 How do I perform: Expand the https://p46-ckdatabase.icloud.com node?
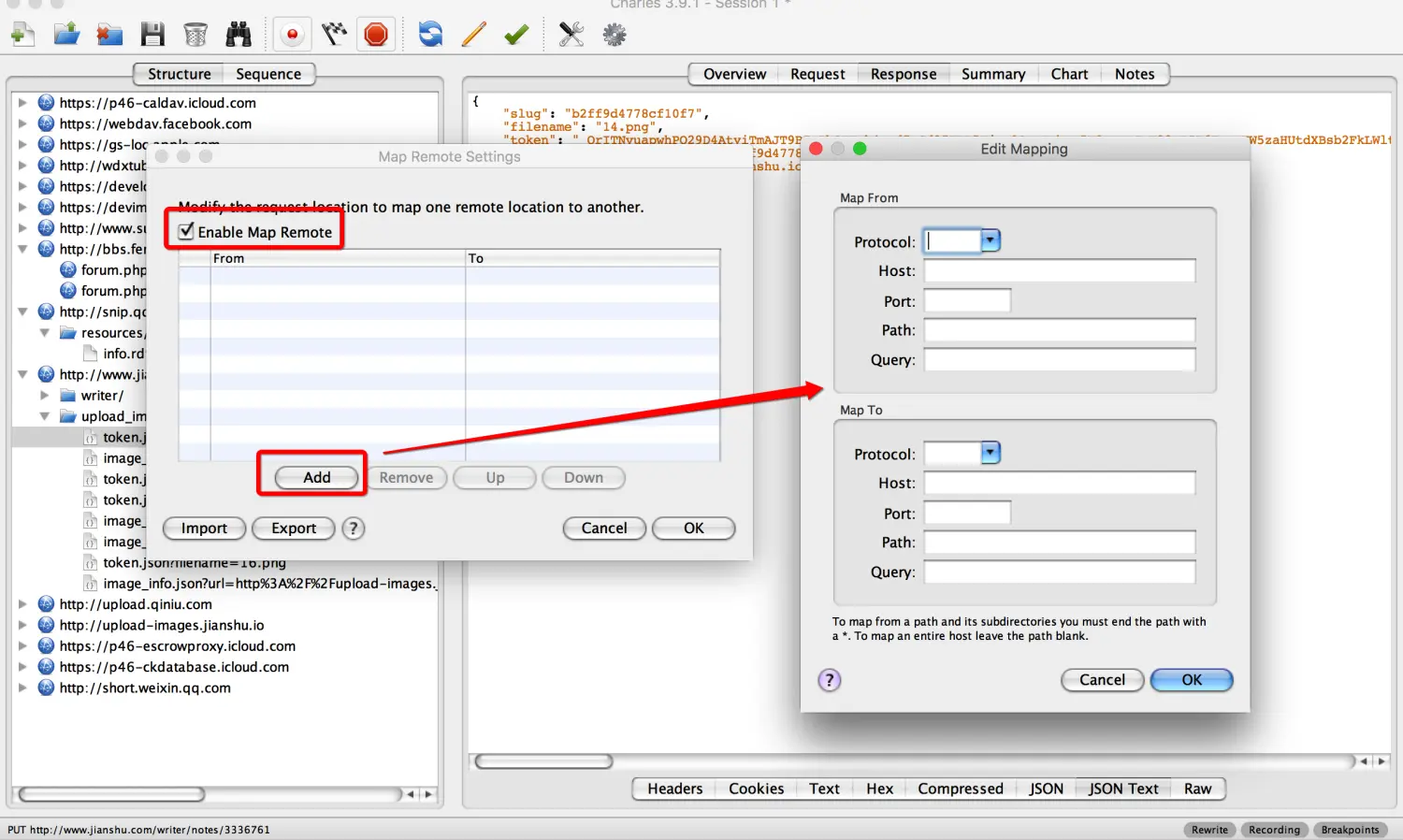(x=22, y=667)
